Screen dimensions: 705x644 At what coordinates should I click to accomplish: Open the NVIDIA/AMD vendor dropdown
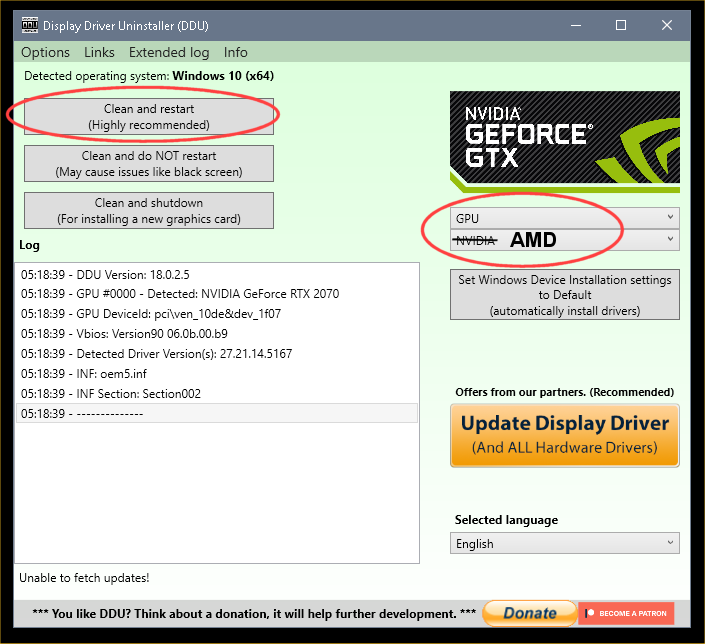coord(565,240)
